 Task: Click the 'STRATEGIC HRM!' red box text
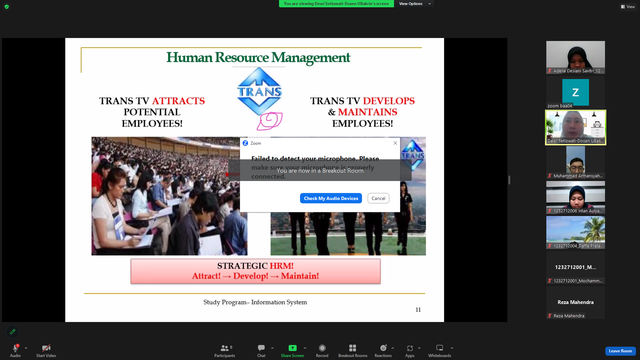pos(256,266)
